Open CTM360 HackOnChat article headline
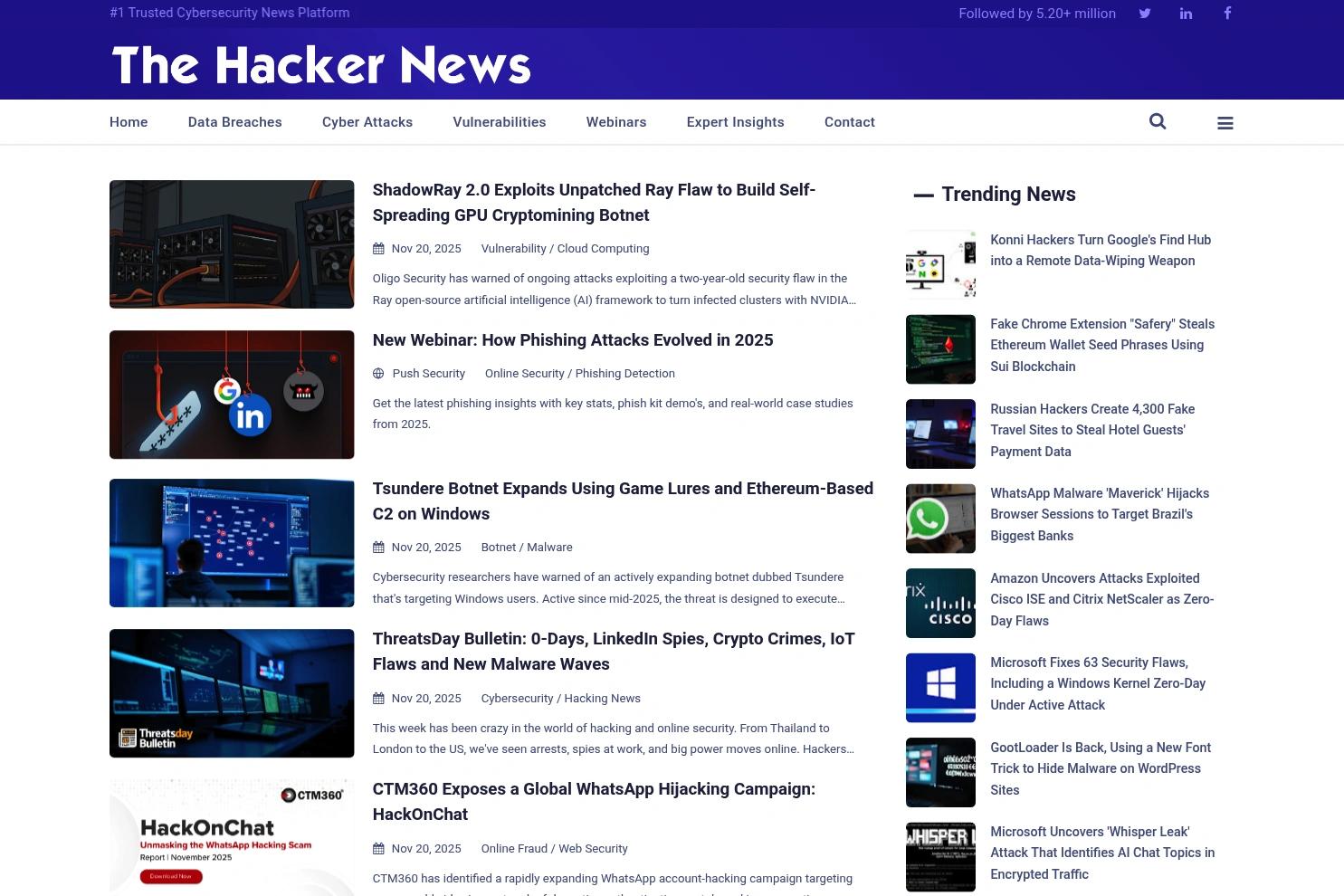This screenshot has width=1344, height=896. pyautogui.click(x=594, y=802)
